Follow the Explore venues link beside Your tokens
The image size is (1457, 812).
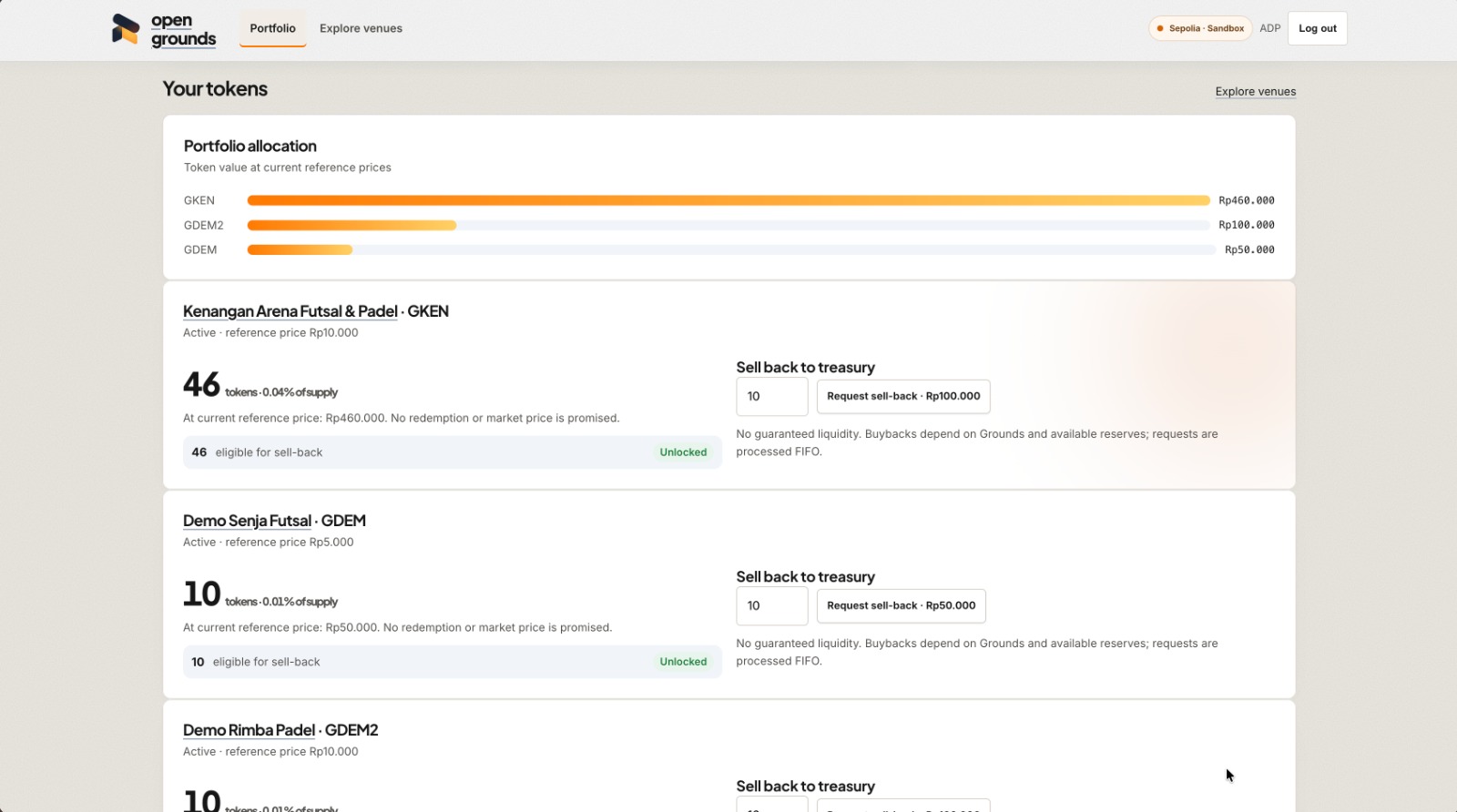pos(1255,91)
